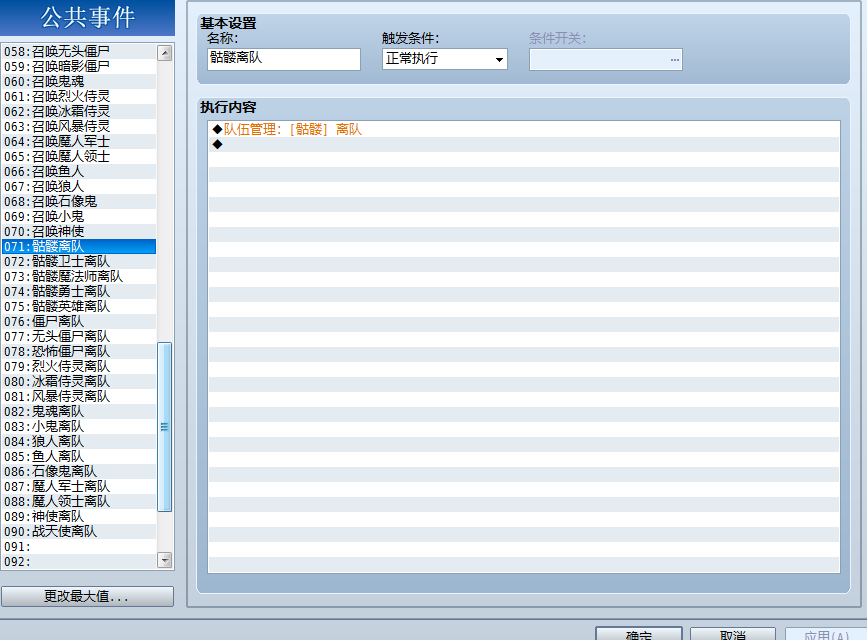The width and height of the screenshot is (867, 640).
Task: Click scroll up arrow of event list
Action: tap(165, 53)
